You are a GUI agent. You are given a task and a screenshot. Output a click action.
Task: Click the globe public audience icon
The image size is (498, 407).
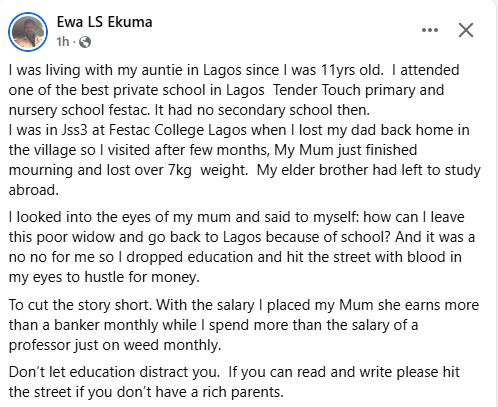tap(85, 42)
